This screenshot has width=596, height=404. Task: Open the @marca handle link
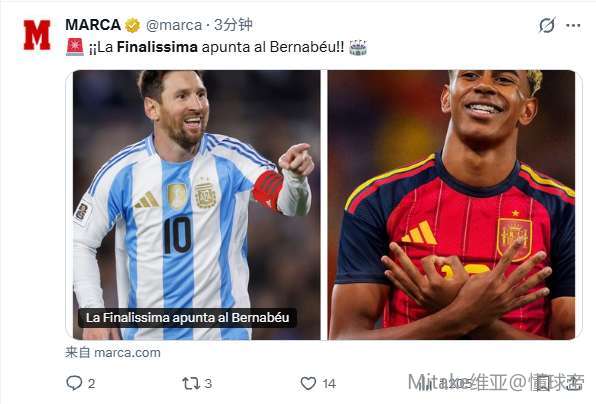click(x=174, y=25)
